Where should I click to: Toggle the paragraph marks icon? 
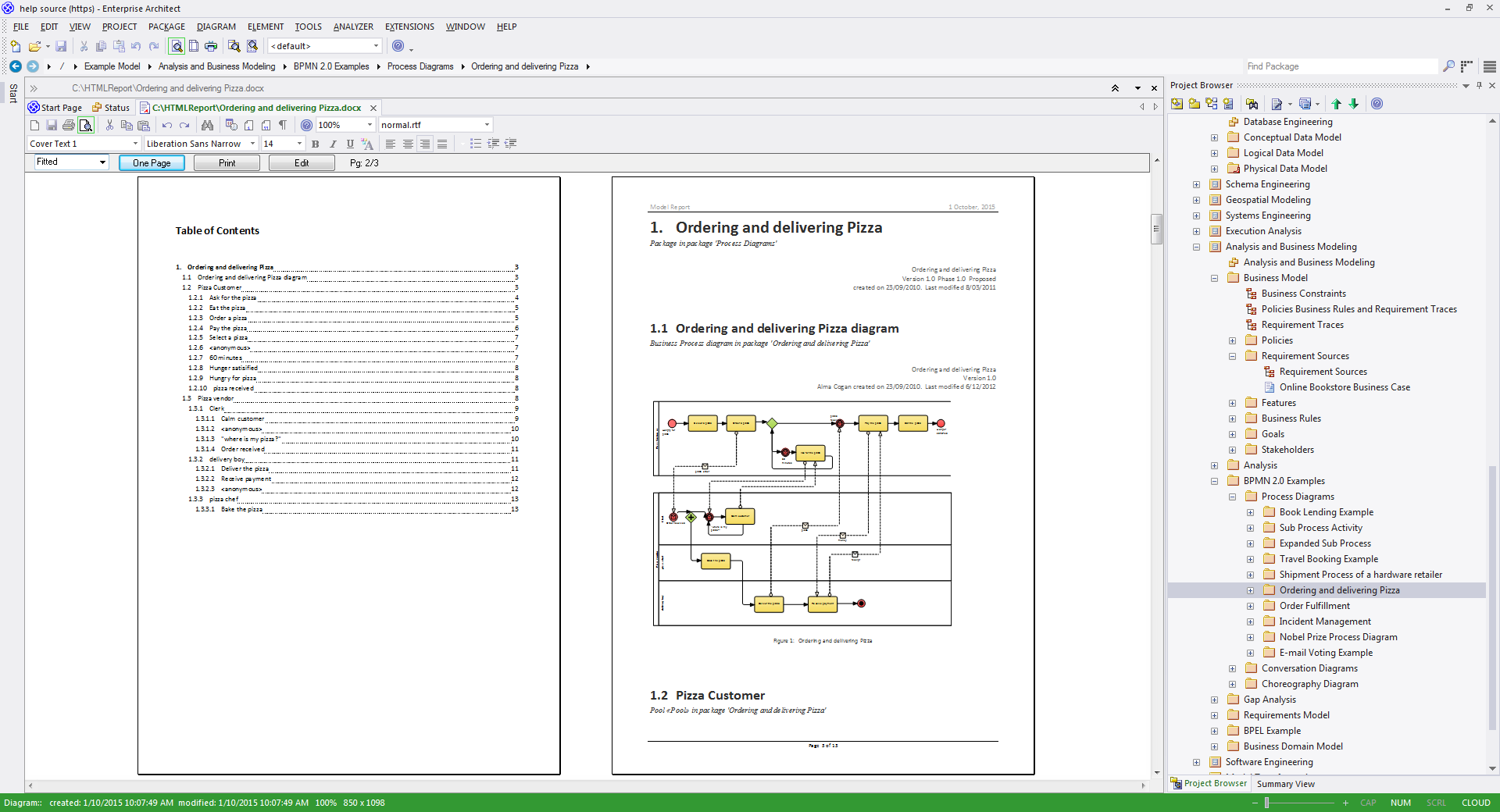[283, 125]
